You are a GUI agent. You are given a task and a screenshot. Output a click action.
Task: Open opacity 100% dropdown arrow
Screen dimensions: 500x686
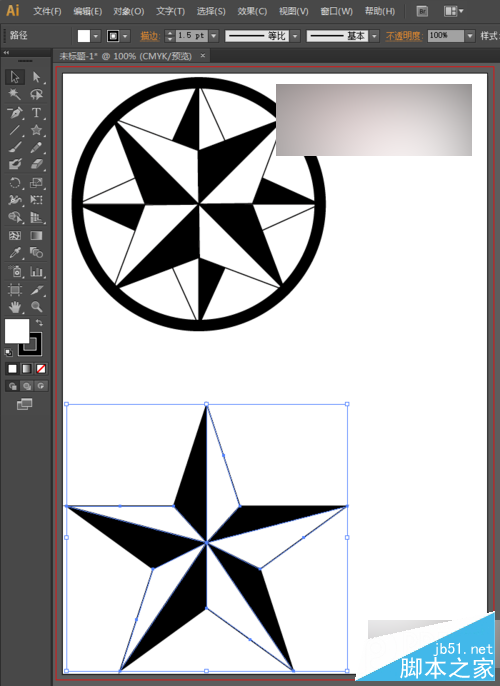(x=470, y=36)
